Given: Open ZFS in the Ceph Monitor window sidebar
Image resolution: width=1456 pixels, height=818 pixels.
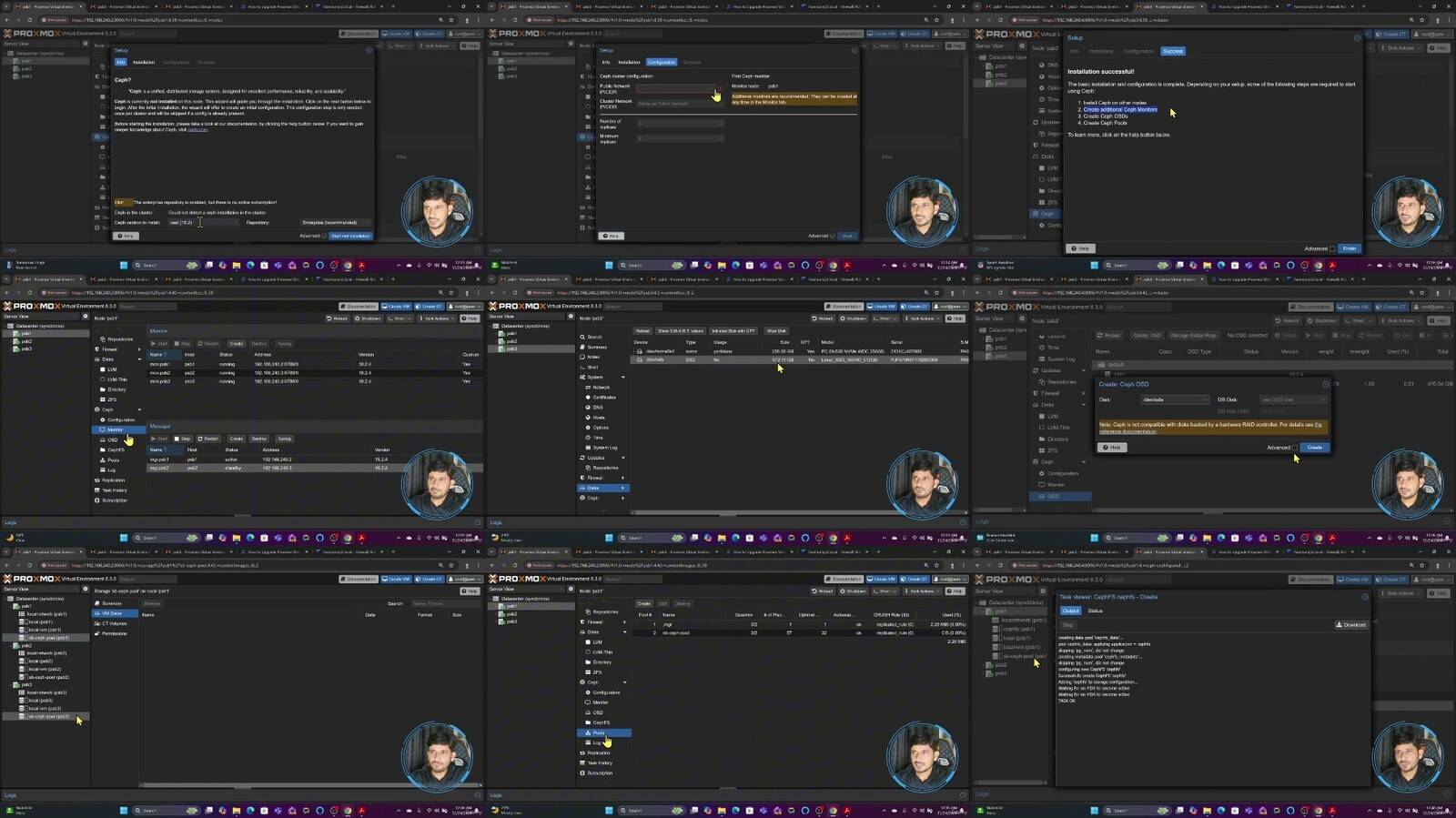Looking at the screenshot, I should [x=112, y=399].
